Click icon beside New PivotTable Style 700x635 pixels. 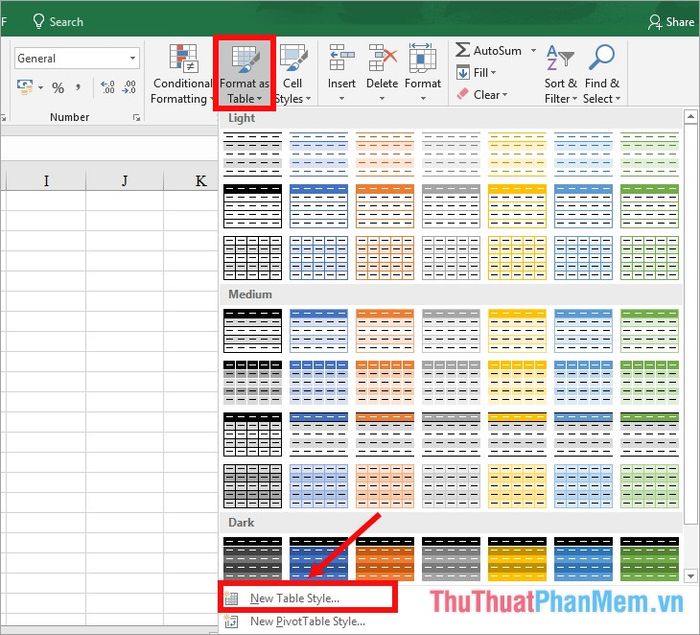(x=231, y=621)
